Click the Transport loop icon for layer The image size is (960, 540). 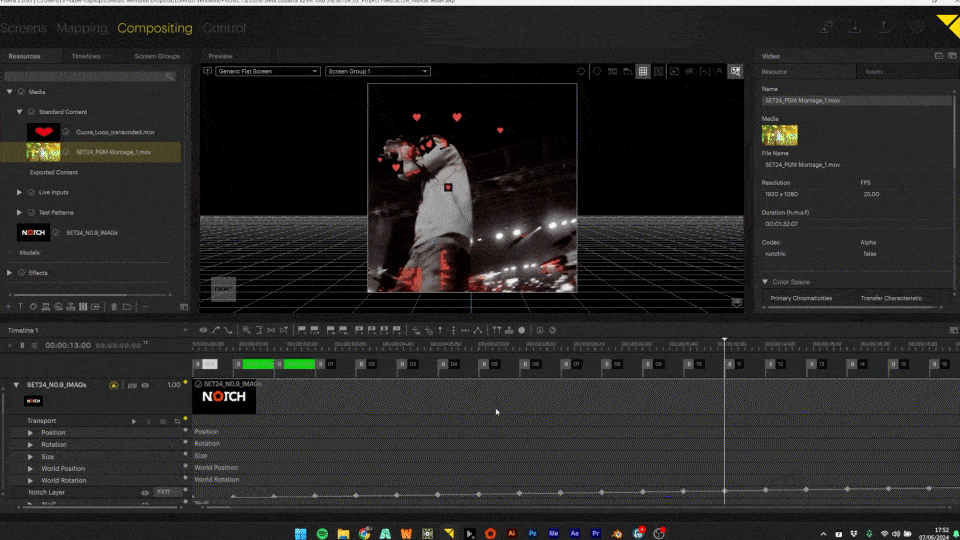click(x=177, y=421)
